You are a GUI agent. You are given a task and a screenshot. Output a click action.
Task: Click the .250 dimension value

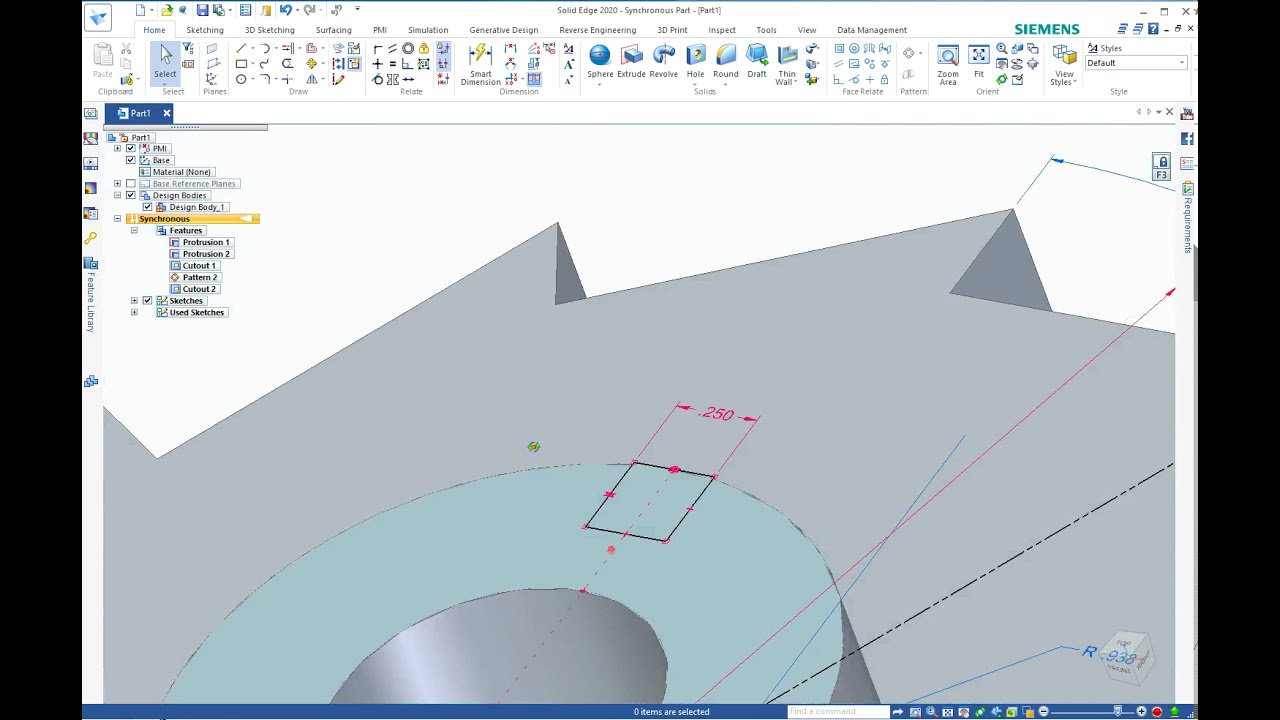tap(718, 414)
